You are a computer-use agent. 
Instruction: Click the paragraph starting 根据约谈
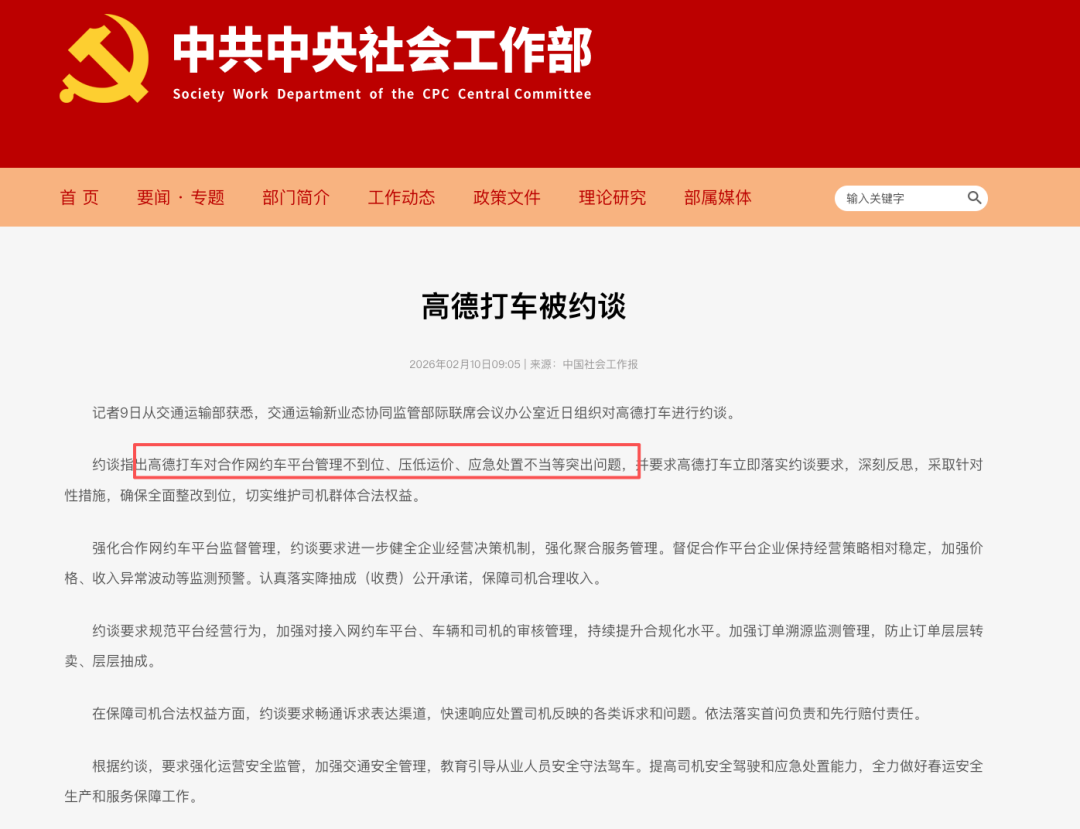coord(523,781)
